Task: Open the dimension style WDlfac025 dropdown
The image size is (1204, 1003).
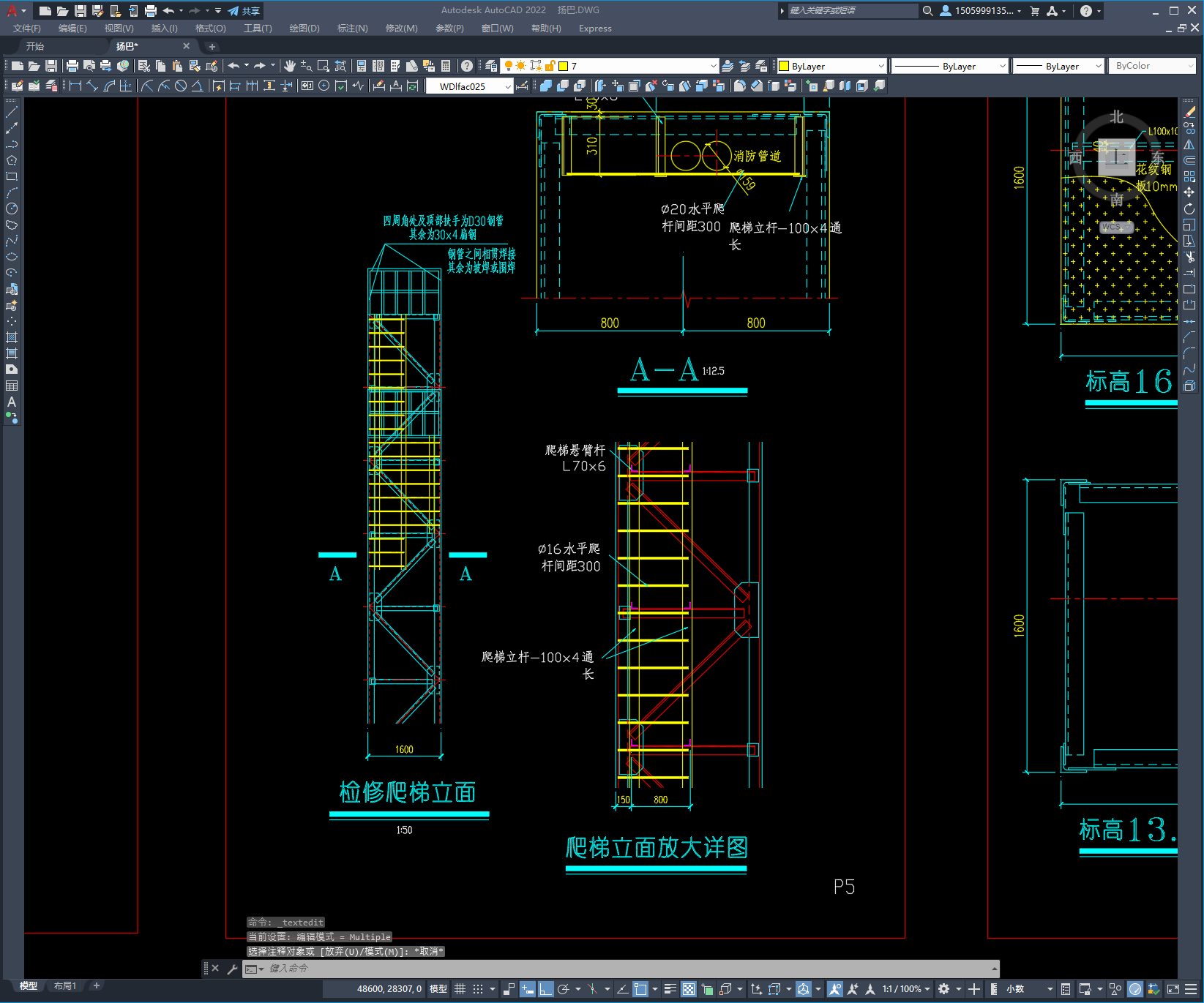Action: coord(470,86)
